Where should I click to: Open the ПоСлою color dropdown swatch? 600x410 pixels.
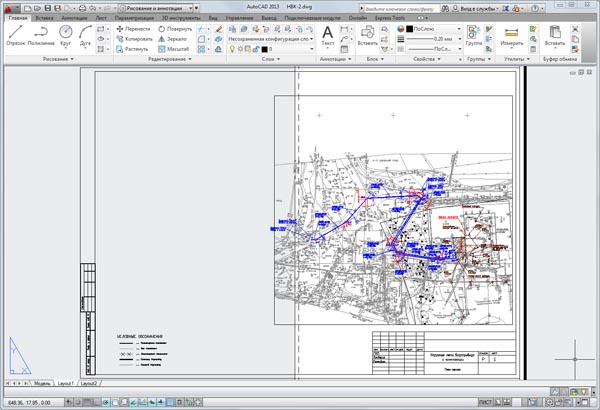(426, 29)
